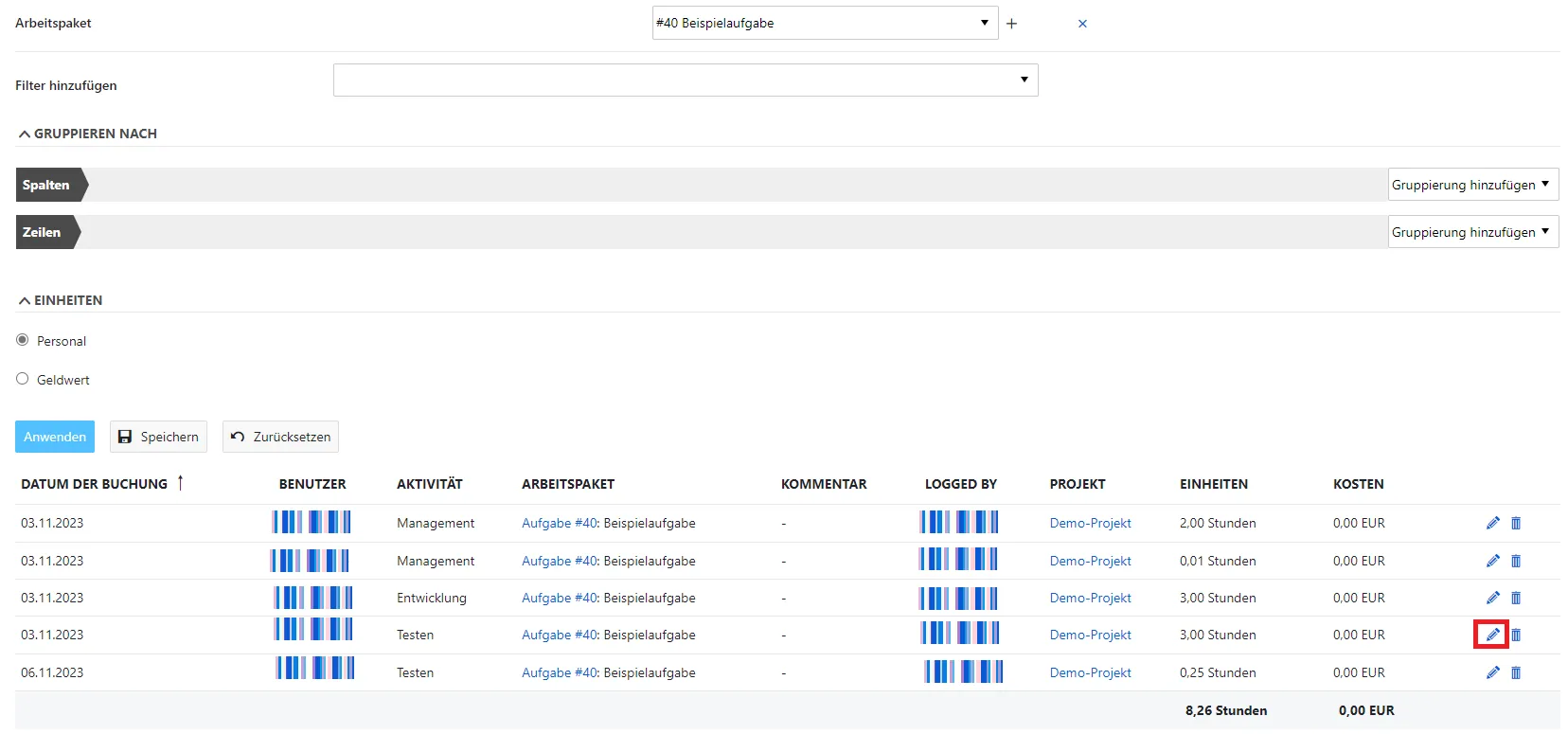Select the Geldwert radio button
Screen dimensions: 1568x734
[23, 379]
